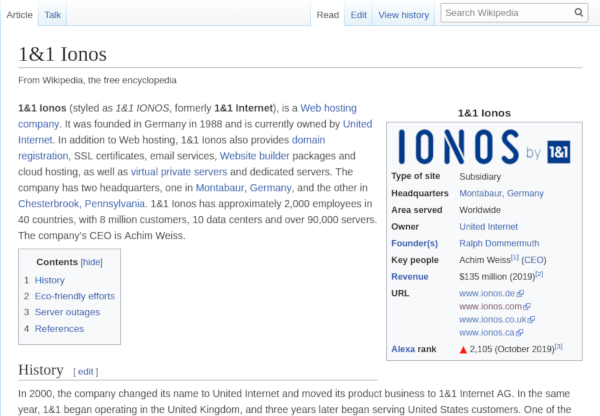600x416 pixels.
Task: Open the www.ionos.com URL link
Action: click(x=490, y=307)
